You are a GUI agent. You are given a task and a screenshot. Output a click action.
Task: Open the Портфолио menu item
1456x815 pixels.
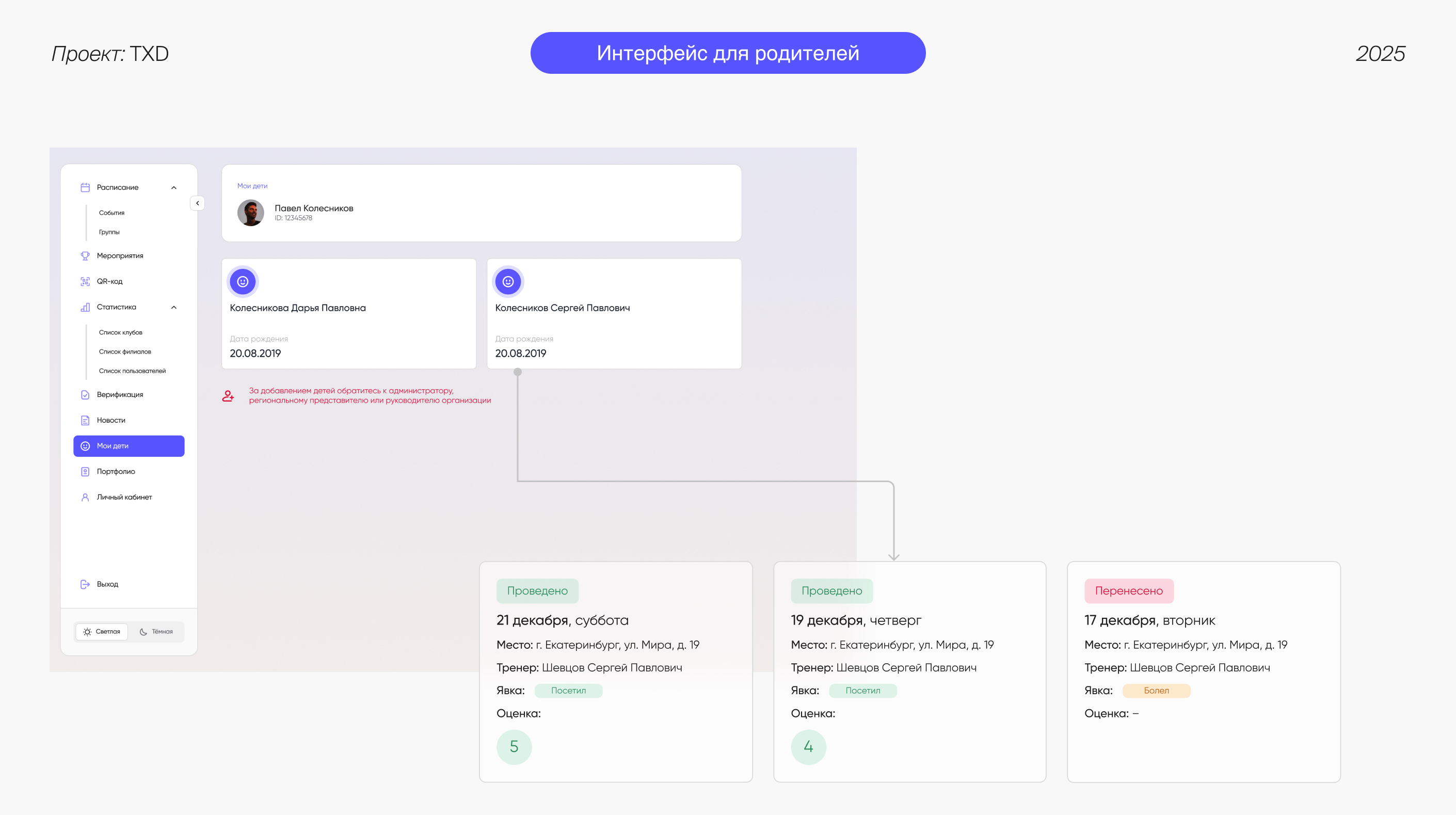(115, 471)
